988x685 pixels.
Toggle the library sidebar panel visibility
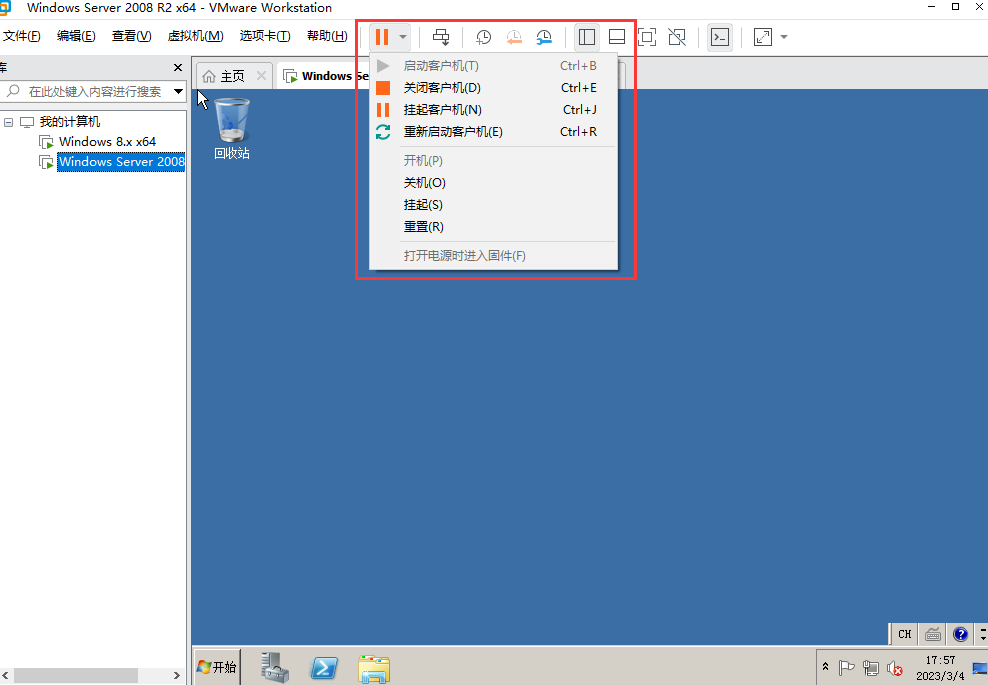click(x=587, y=37)
